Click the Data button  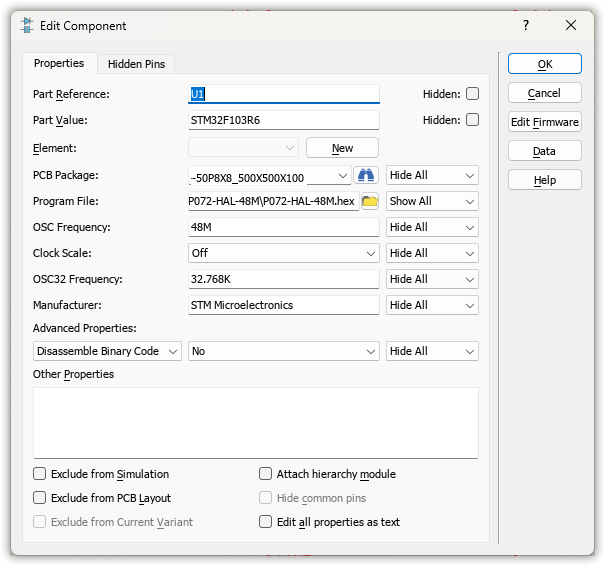(x=544, y=151)
